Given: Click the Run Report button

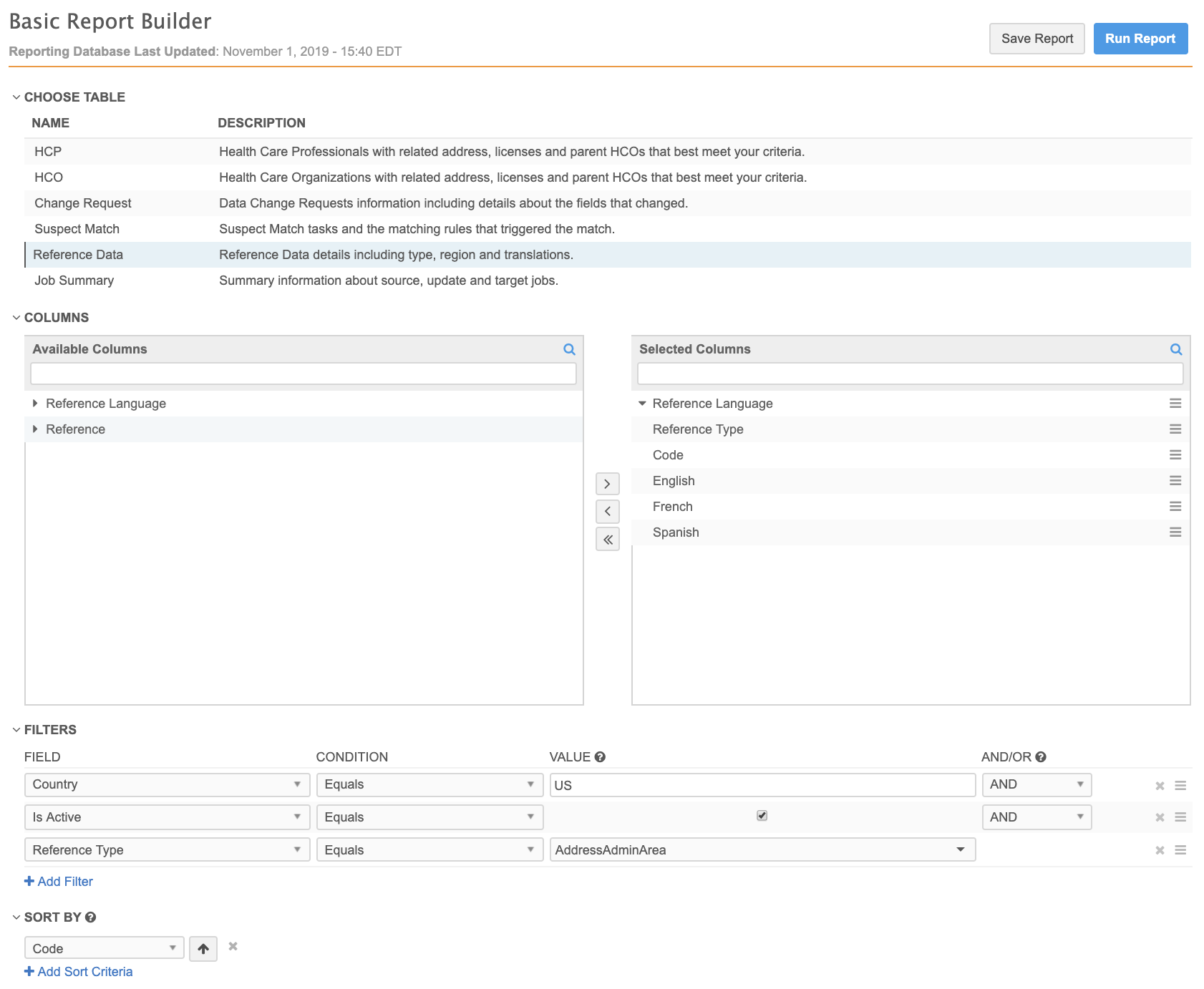Looking at the screenshot, I should click(x=1140, y=39).
